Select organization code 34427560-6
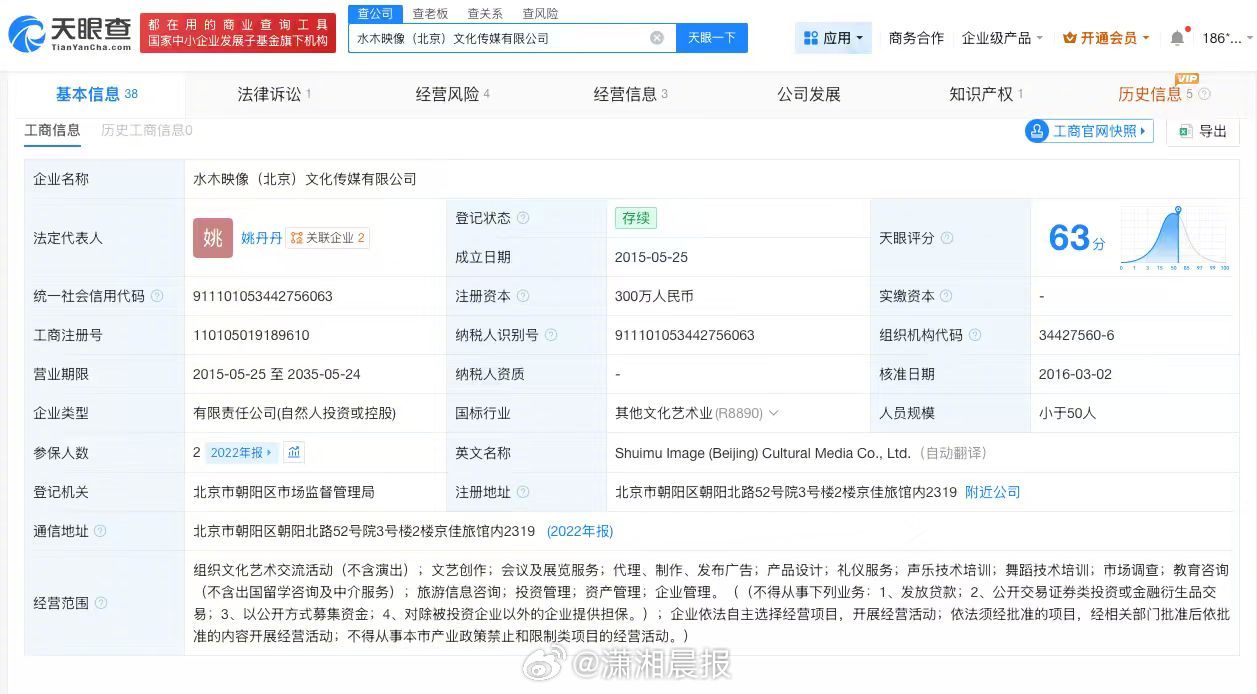The image size is (1257, 694). [x=1077, y=335]
